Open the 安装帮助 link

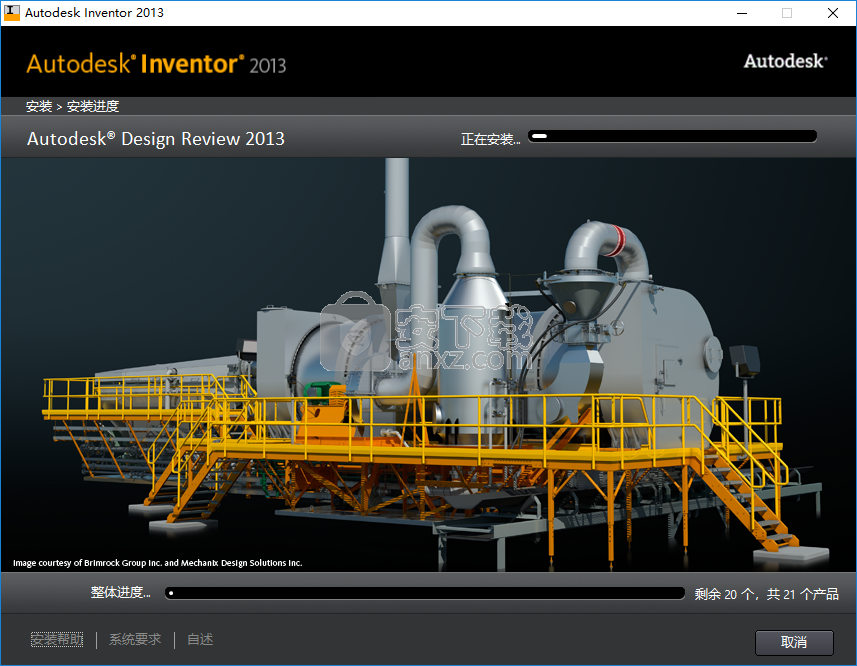click(x=57, y=639)
